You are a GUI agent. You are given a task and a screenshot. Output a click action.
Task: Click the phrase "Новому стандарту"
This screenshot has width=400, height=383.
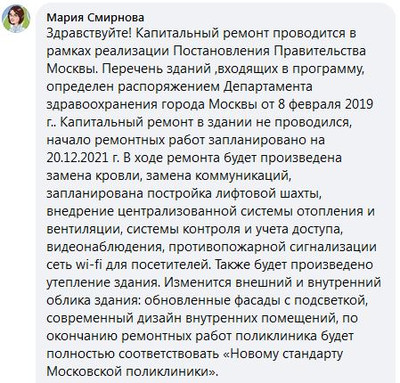click(282, 354)
